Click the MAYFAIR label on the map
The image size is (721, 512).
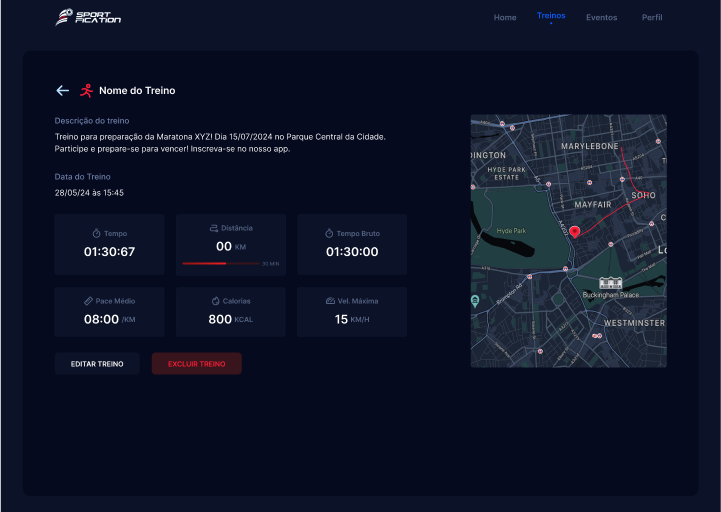click(593, 205)
